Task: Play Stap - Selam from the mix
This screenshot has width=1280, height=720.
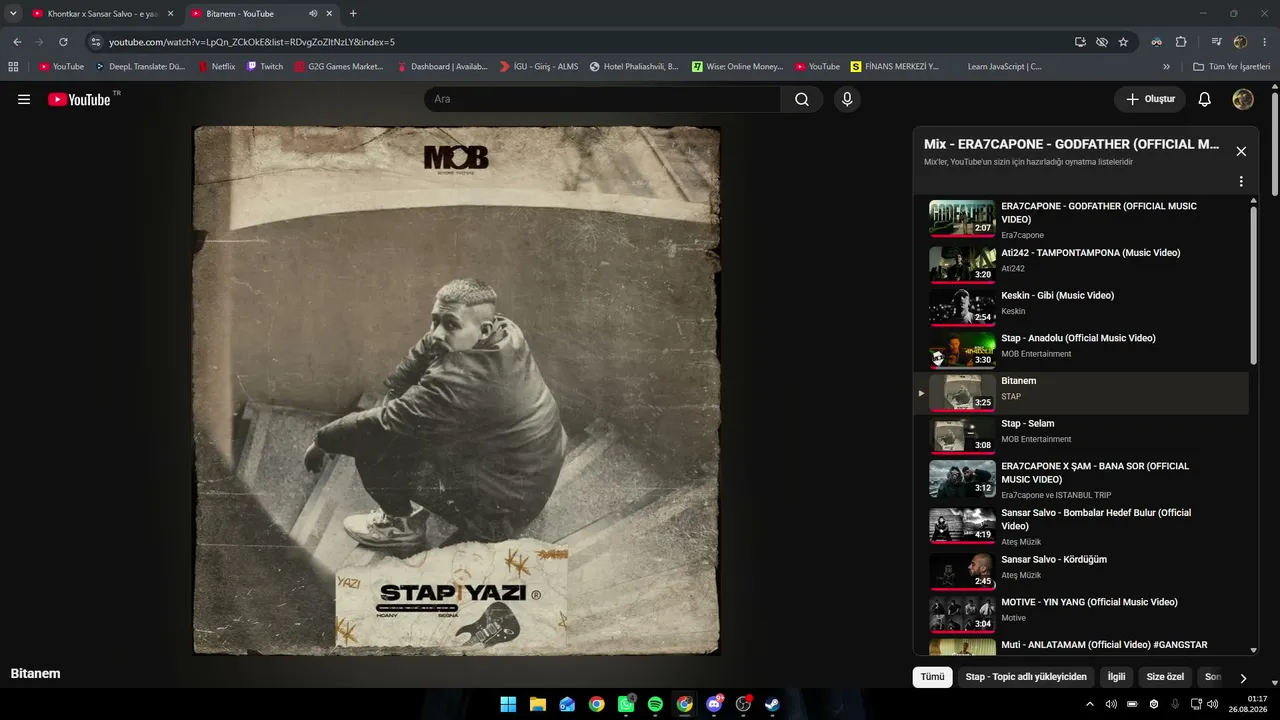Action: (962, 434)
